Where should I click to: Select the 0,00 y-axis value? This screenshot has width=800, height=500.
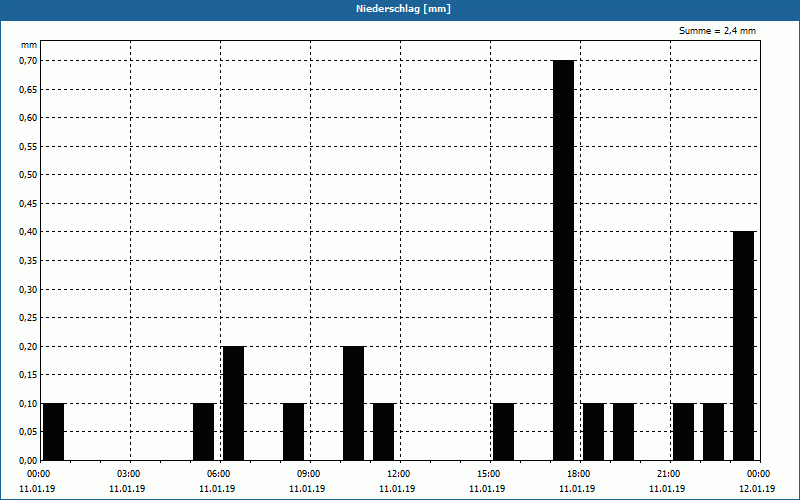[x=29, y=461]
